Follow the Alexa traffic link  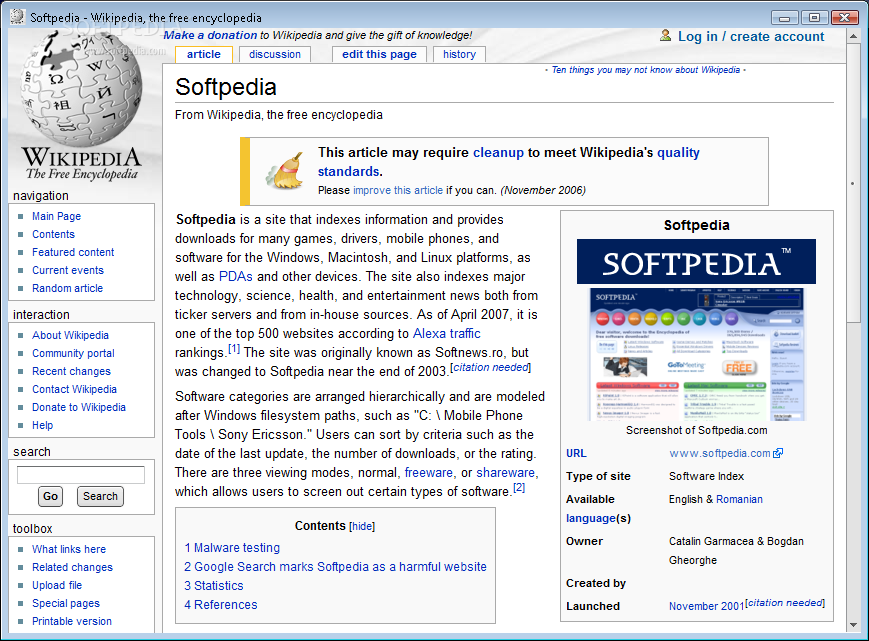coord(447,334)
